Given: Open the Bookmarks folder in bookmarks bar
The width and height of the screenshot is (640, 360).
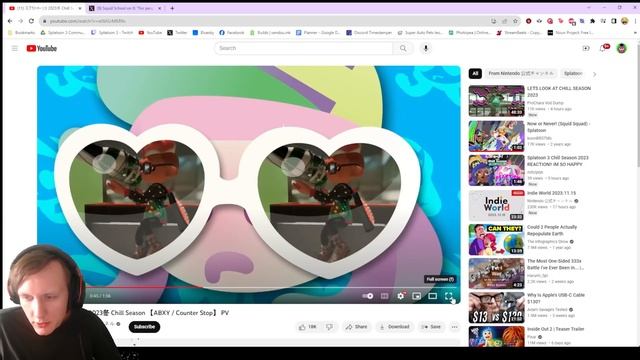Looking at the screenshot, I should pyautogui.click(x=22, y=32).
